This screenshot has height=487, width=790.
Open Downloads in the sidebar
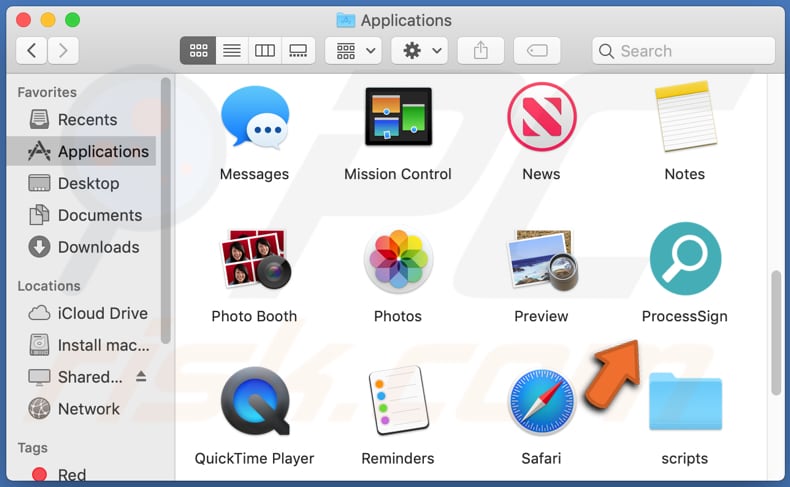pos(82,247)
